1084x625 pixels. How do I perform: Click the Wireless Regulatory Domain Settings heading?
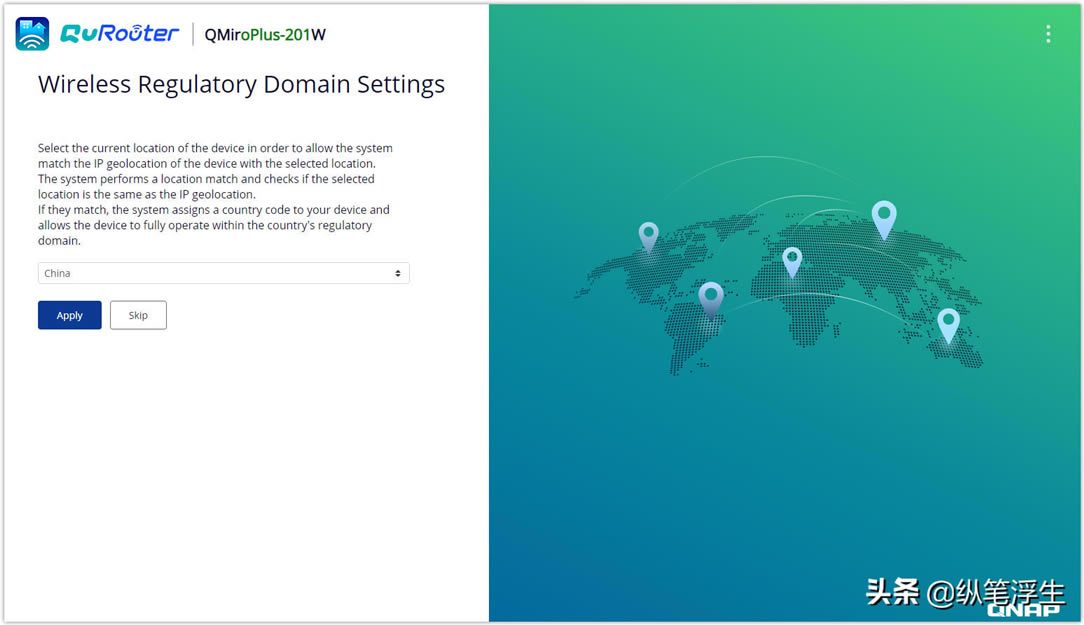[x=241, y=84]
